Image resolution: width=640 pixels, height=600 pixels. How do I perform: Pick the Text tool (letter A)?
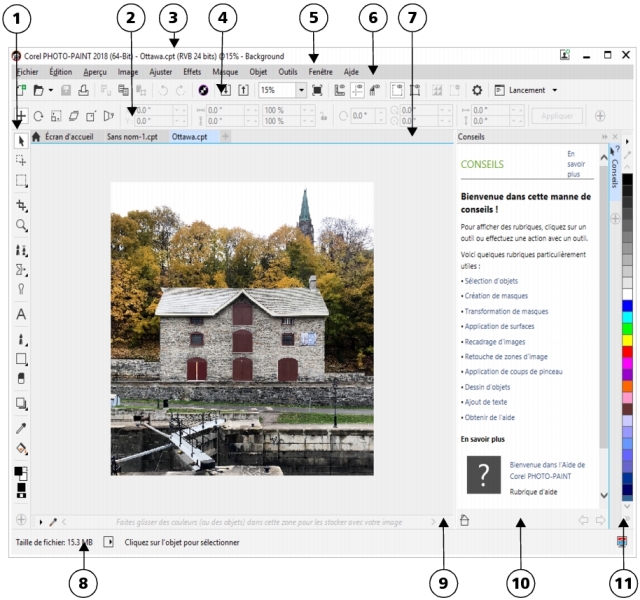click(21, 314)
